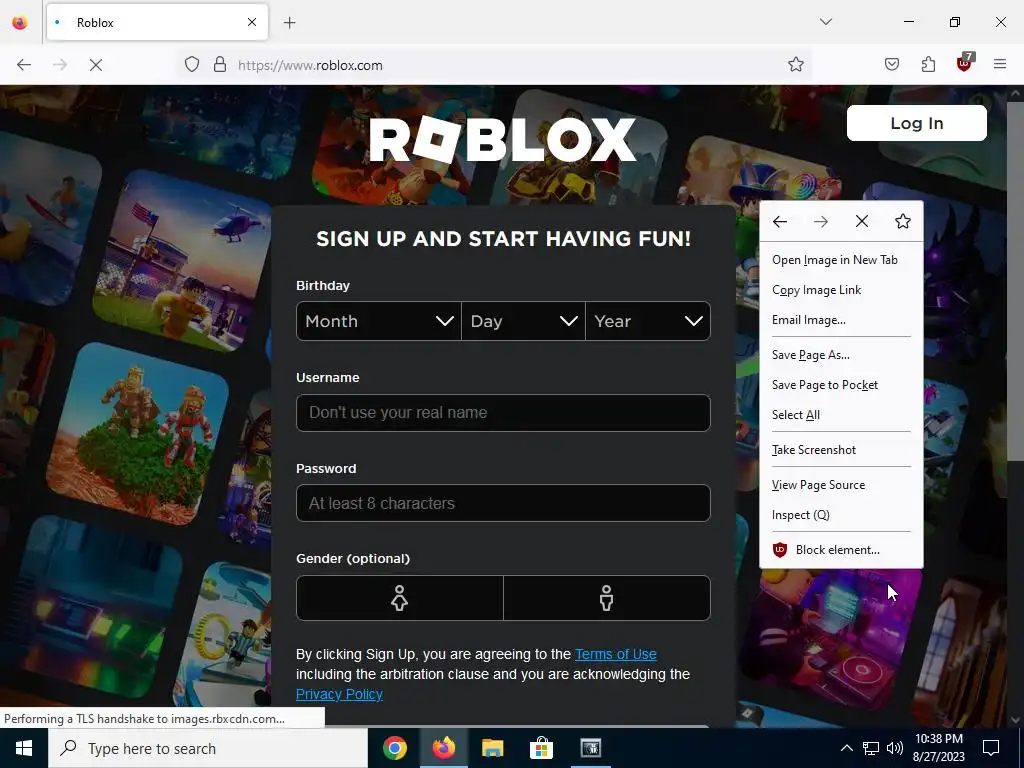Choose Take Screenshot in context menu
This screenshot has height=768, width=1024.
[x=841, y=450]
